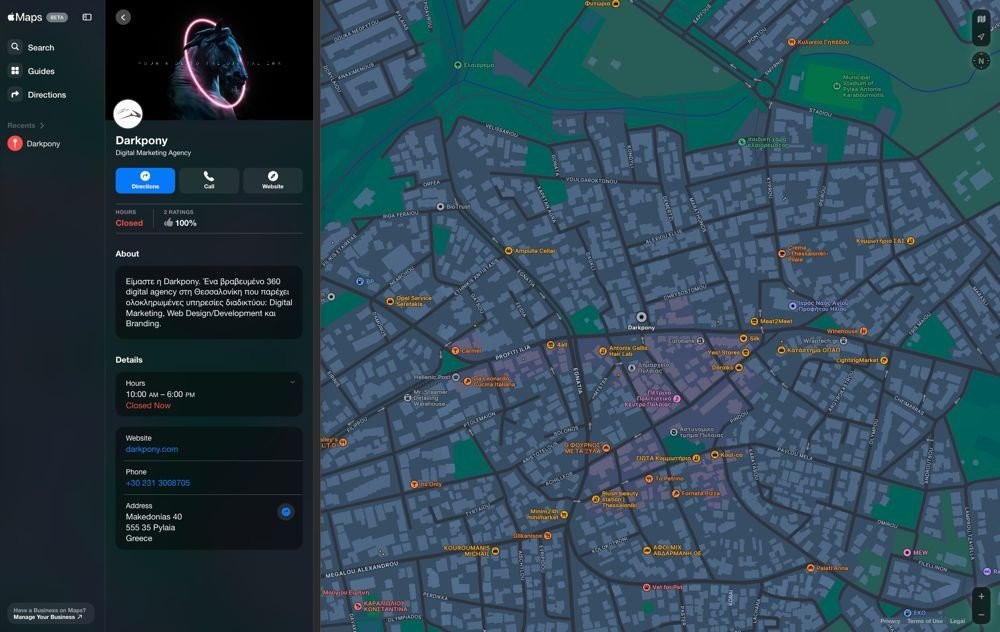1000x632 pixels.
Task: Select the EKO gas station marker
Action: coord(908,613)
